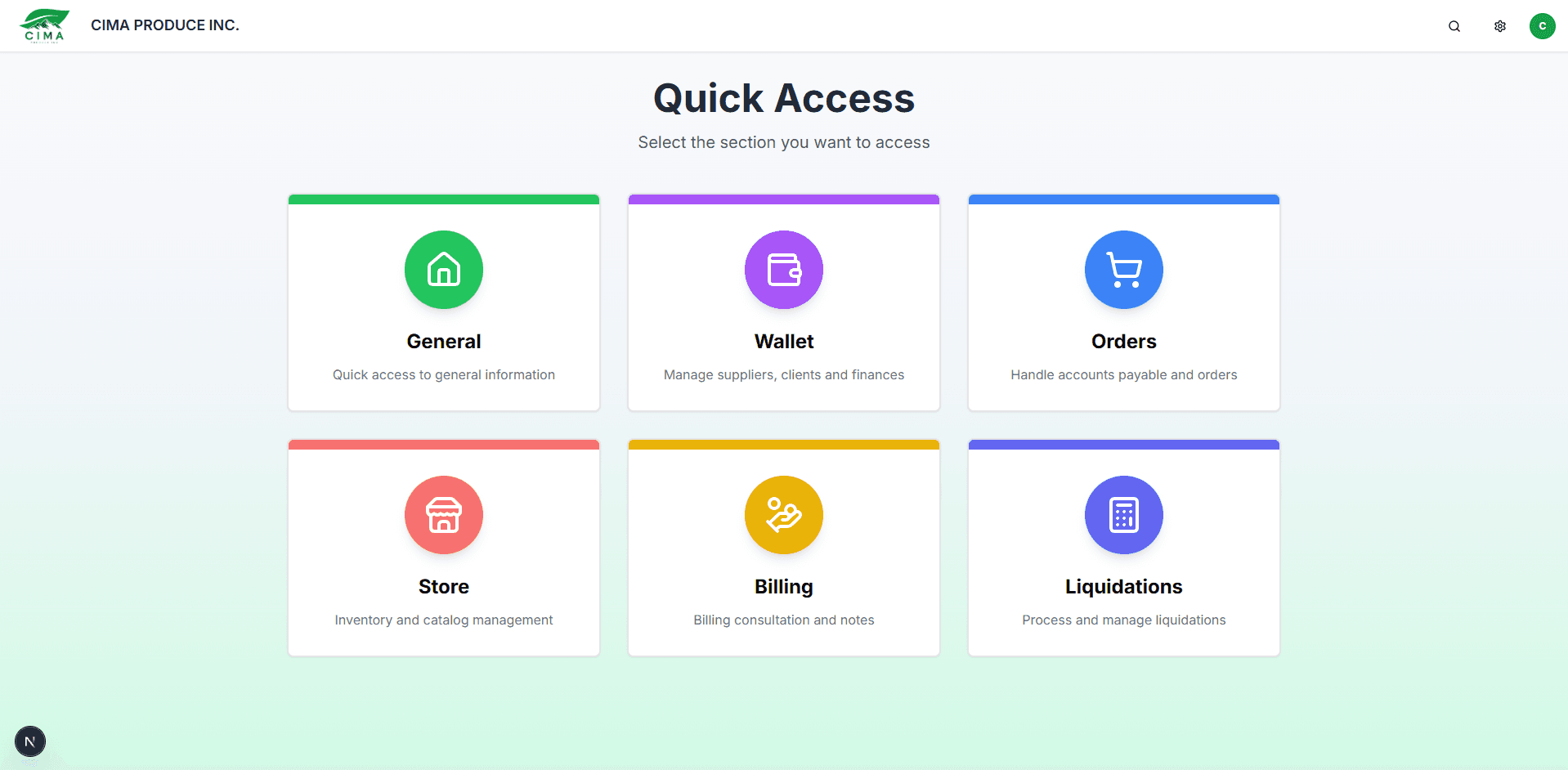This screenshot has height=770, width=1568.
Task: Go to the Wallet section title
Action: [783, 342]
